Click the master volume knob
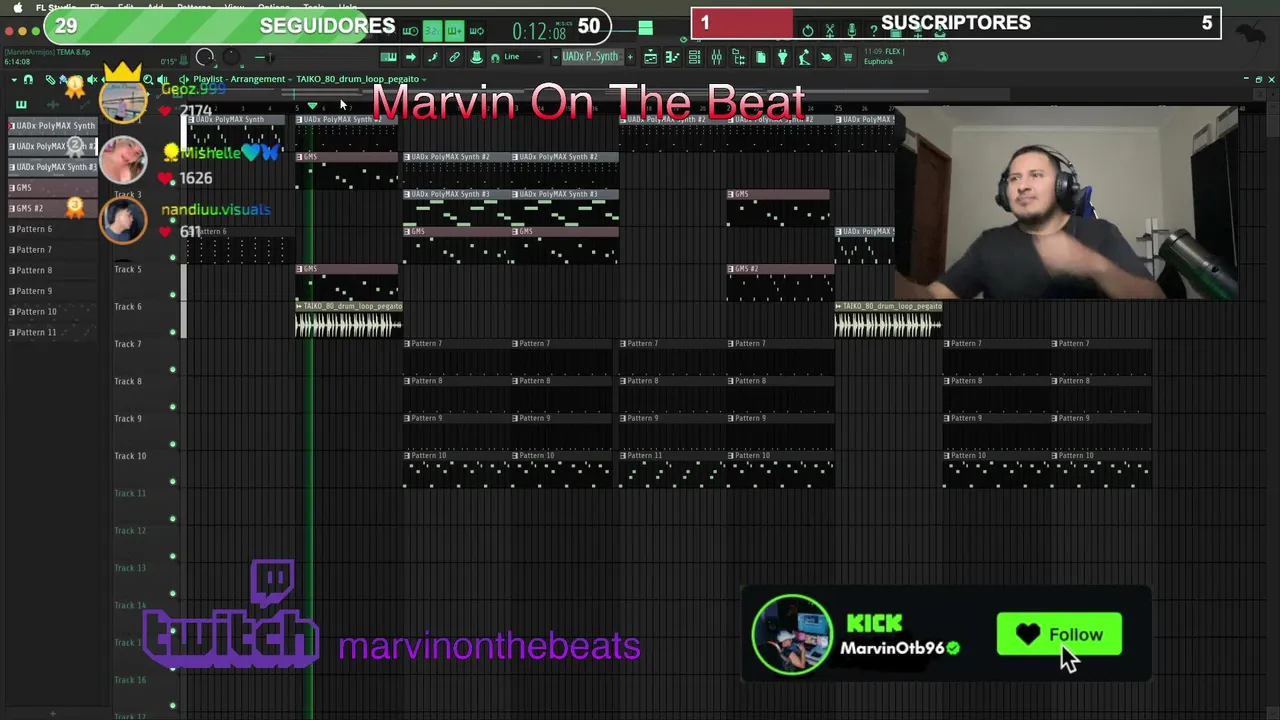This screenshot has height=720, width=1280. pyautogui.click(x=205, y=57)
